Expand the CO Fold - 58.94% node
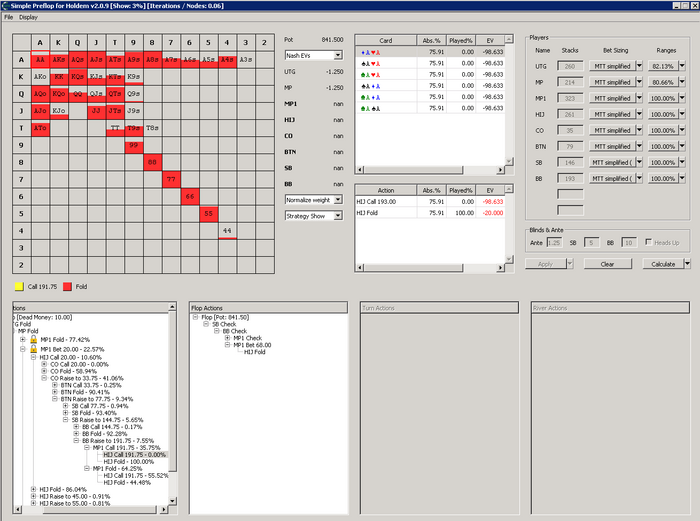700x521 pixels. (x=44, y=371)
